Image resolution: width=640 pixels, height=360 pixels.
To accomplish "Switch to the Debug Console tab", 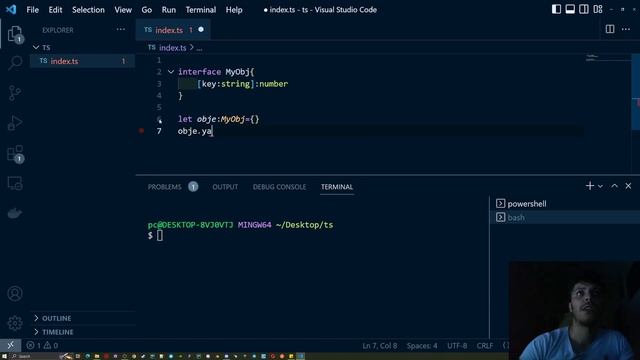I will click(279, 187).
